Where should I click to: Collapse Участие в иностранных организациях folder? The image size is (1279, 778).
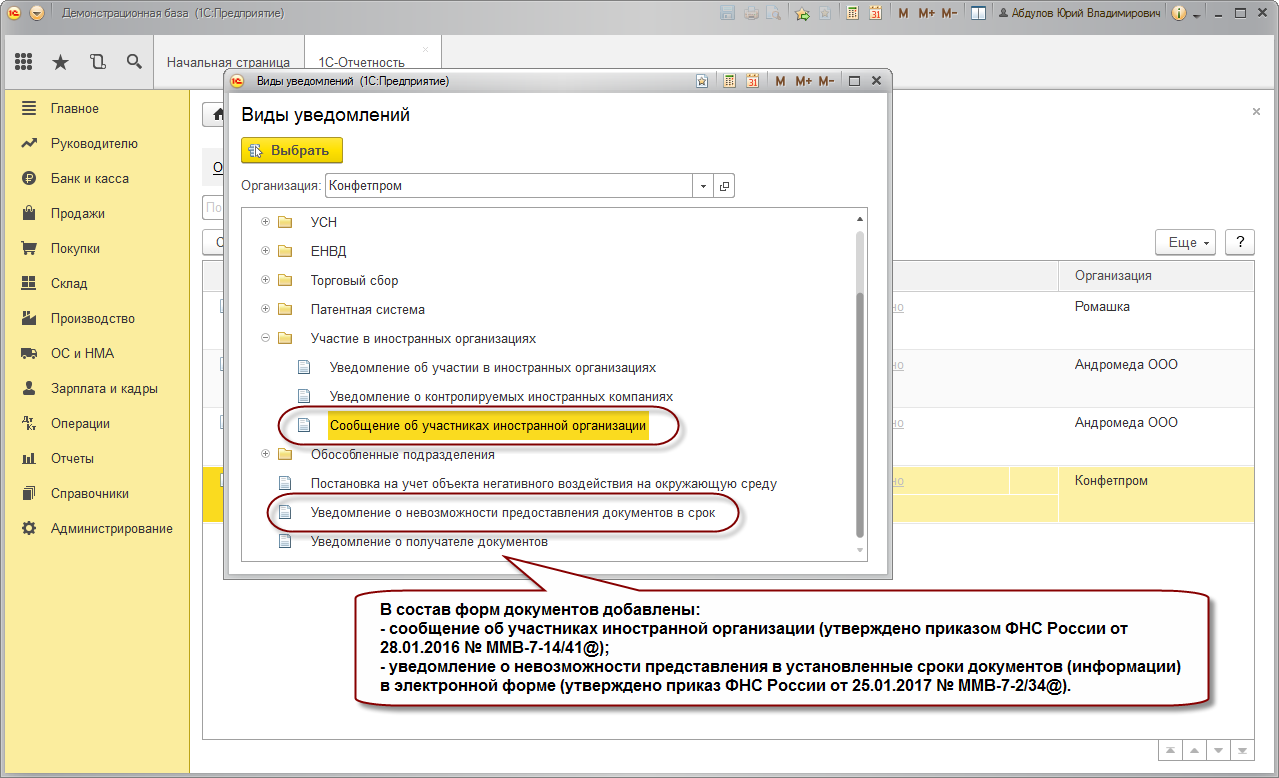(265, 338)
